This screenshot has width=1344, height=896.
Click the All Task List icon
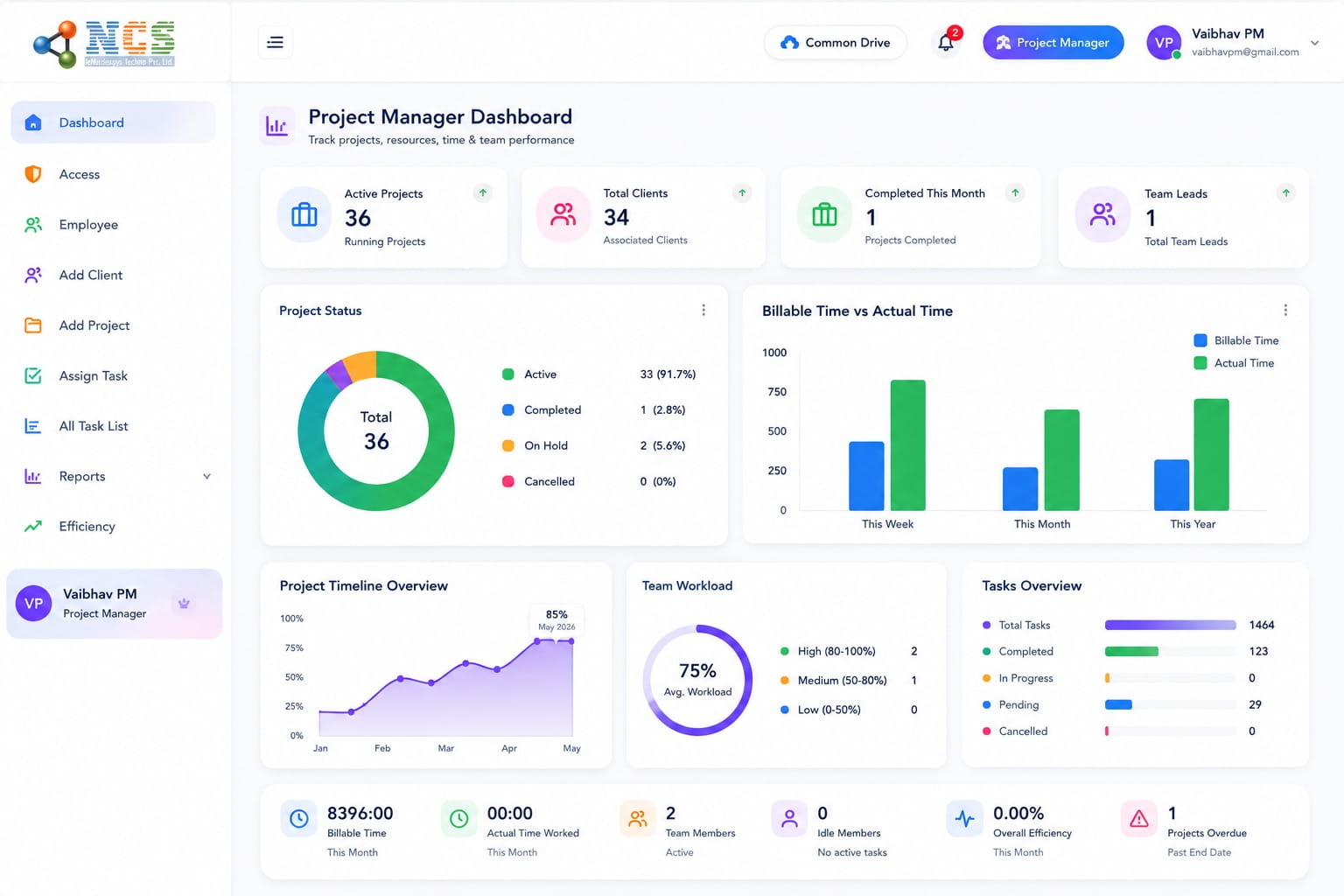[x=33, y=426]
